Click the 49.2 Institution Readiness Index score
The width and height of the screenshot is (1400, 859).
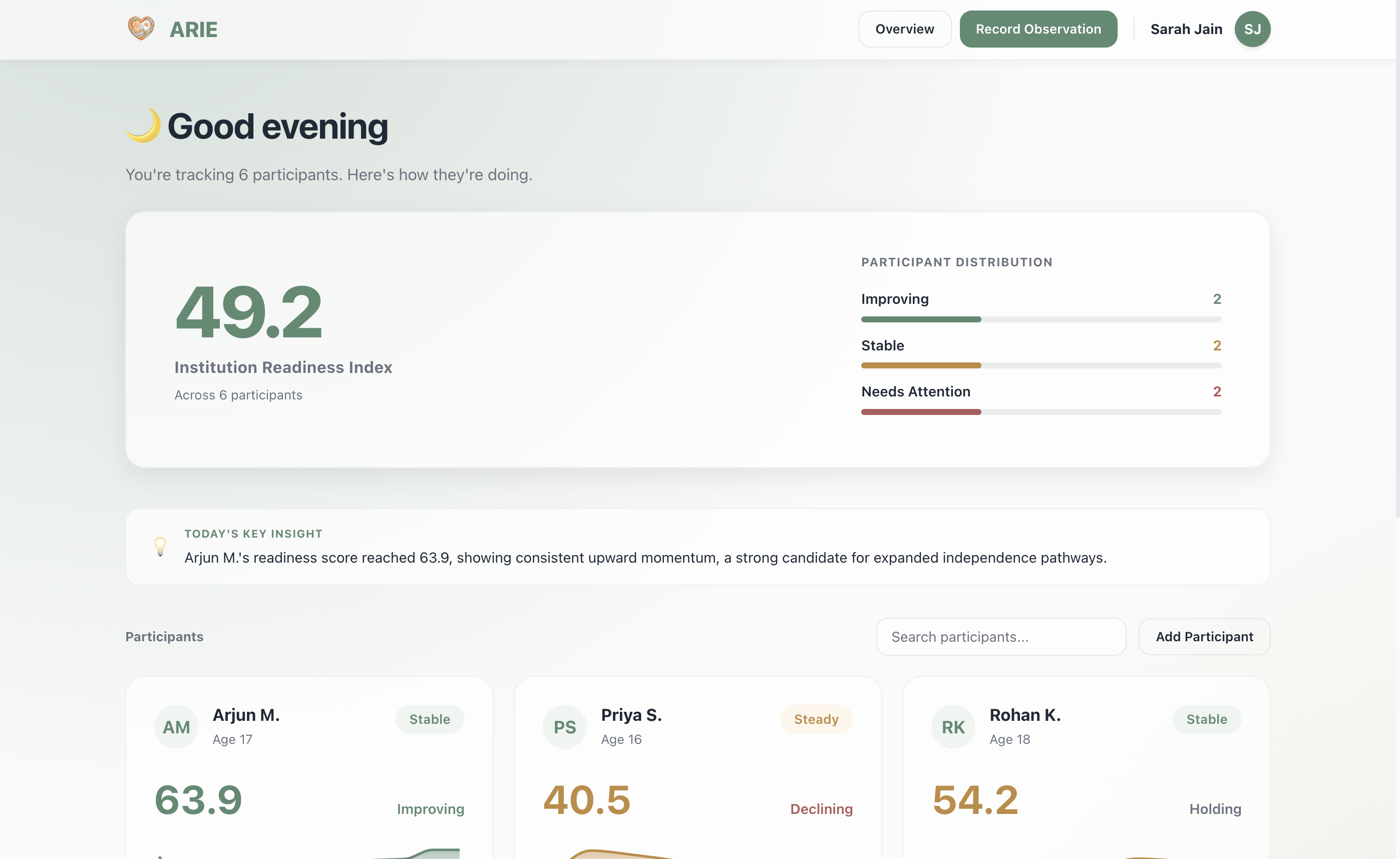249,312
